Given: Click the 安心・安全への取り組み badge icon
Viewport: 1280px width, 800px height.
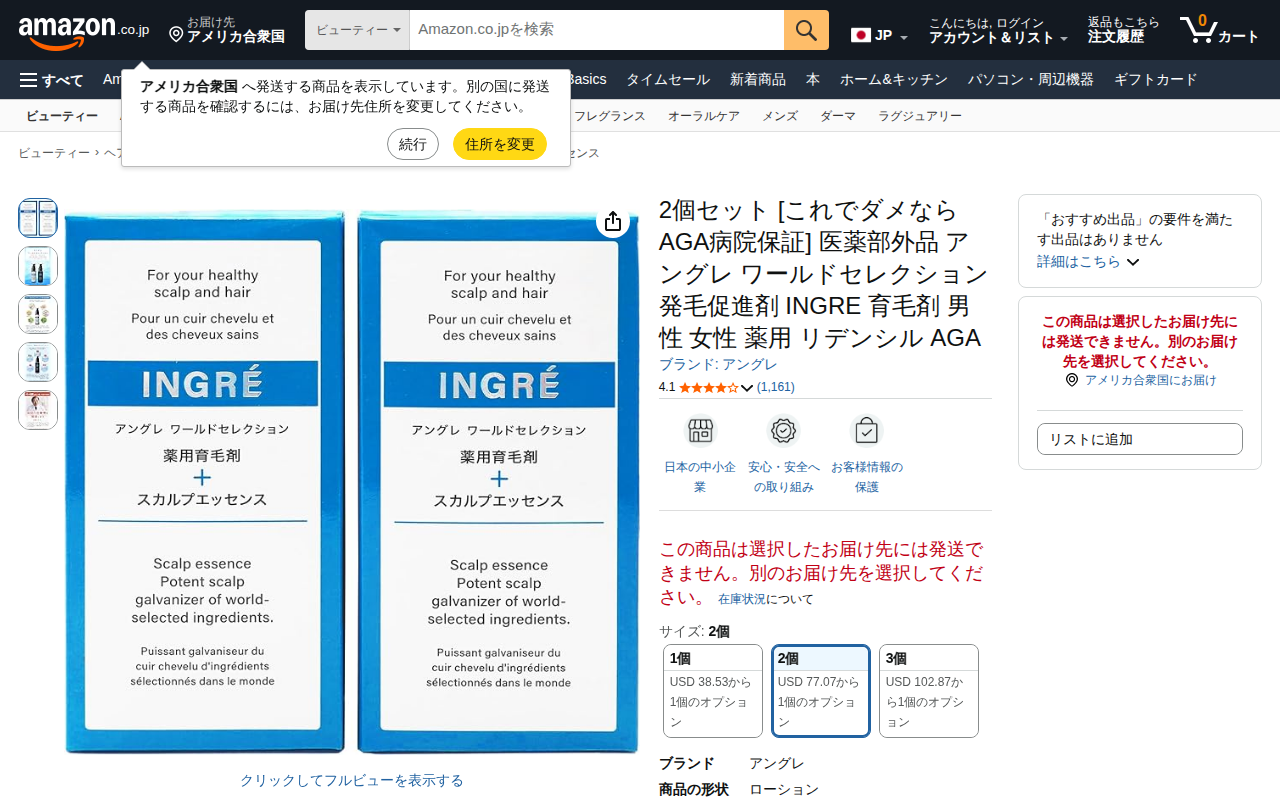Looking at the screenshot, I should 784,430.
